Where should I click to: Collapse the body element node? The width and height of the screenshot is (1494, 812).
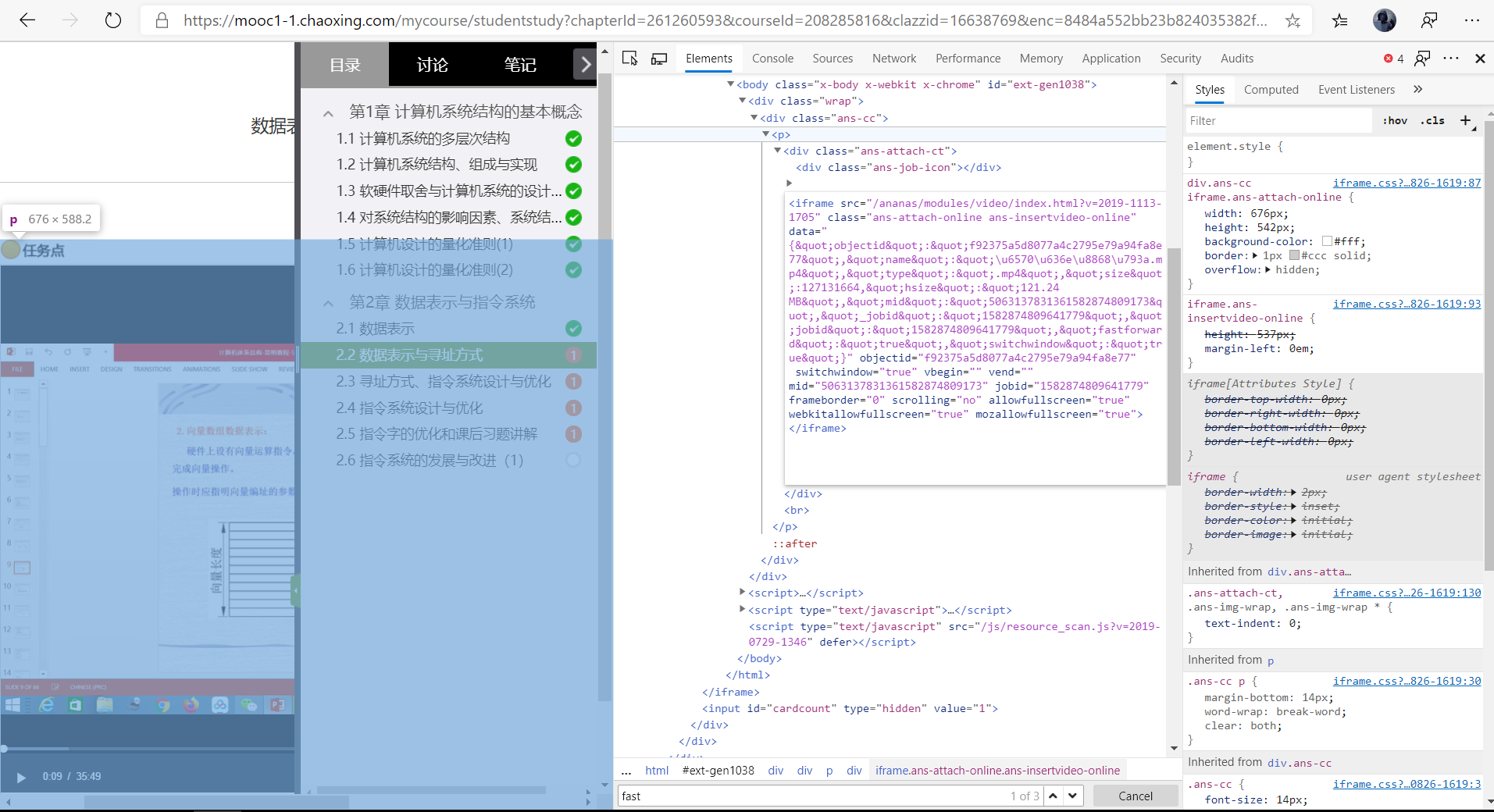click(x=730, y=84)
